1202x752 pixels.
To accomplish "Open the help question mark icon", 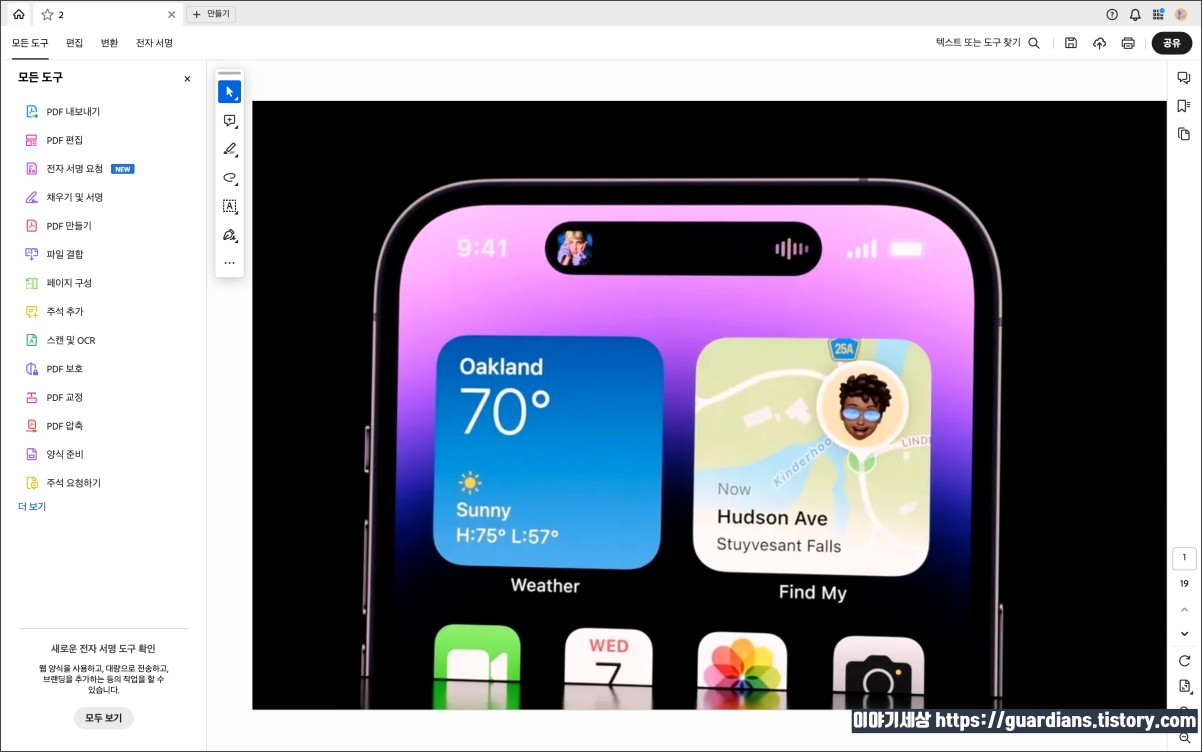I will pos(1112,14).
